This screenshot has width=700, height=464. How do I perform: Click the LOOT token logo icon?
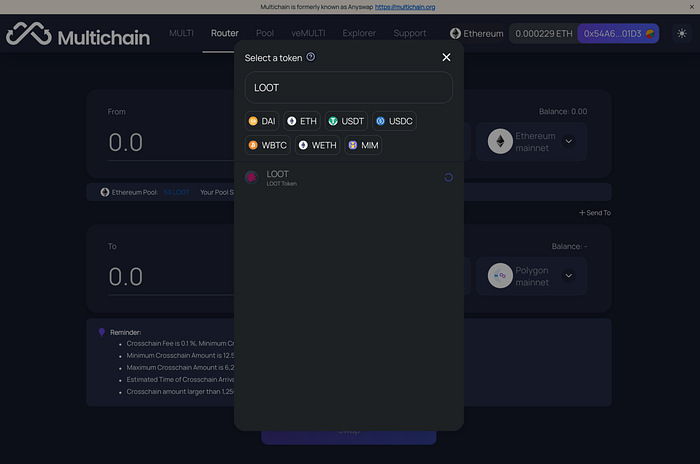click(251, 177)
